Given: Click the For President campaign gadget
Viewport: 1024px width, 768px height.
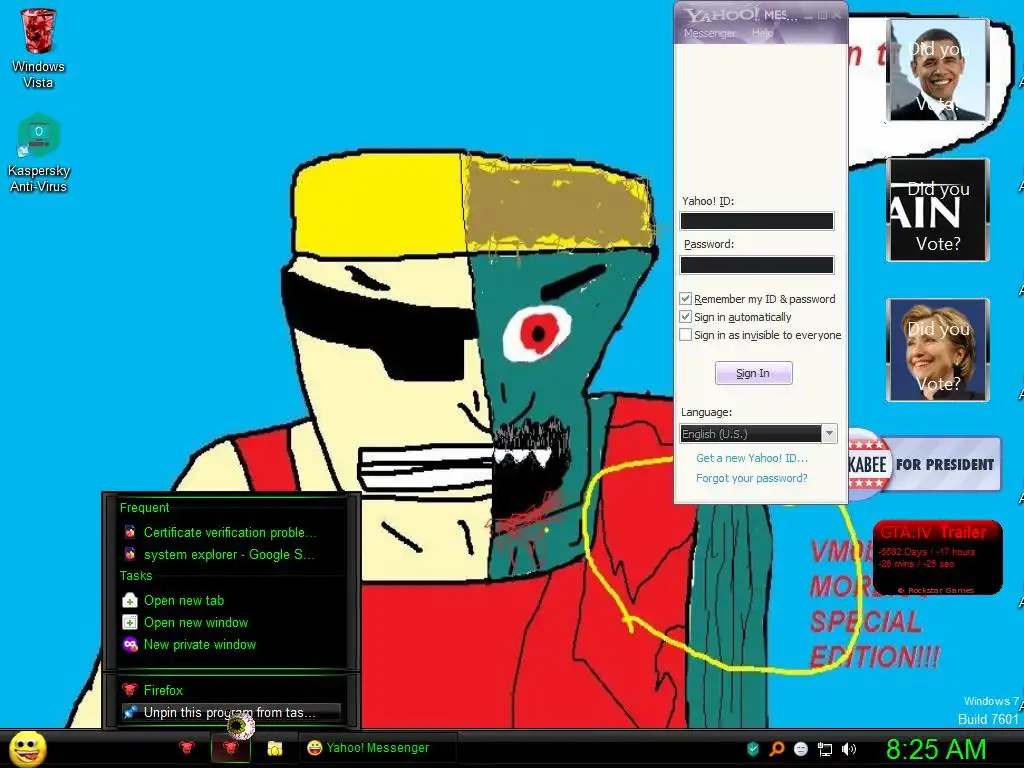Looking at the screenshot, I should tap(925, 464).
